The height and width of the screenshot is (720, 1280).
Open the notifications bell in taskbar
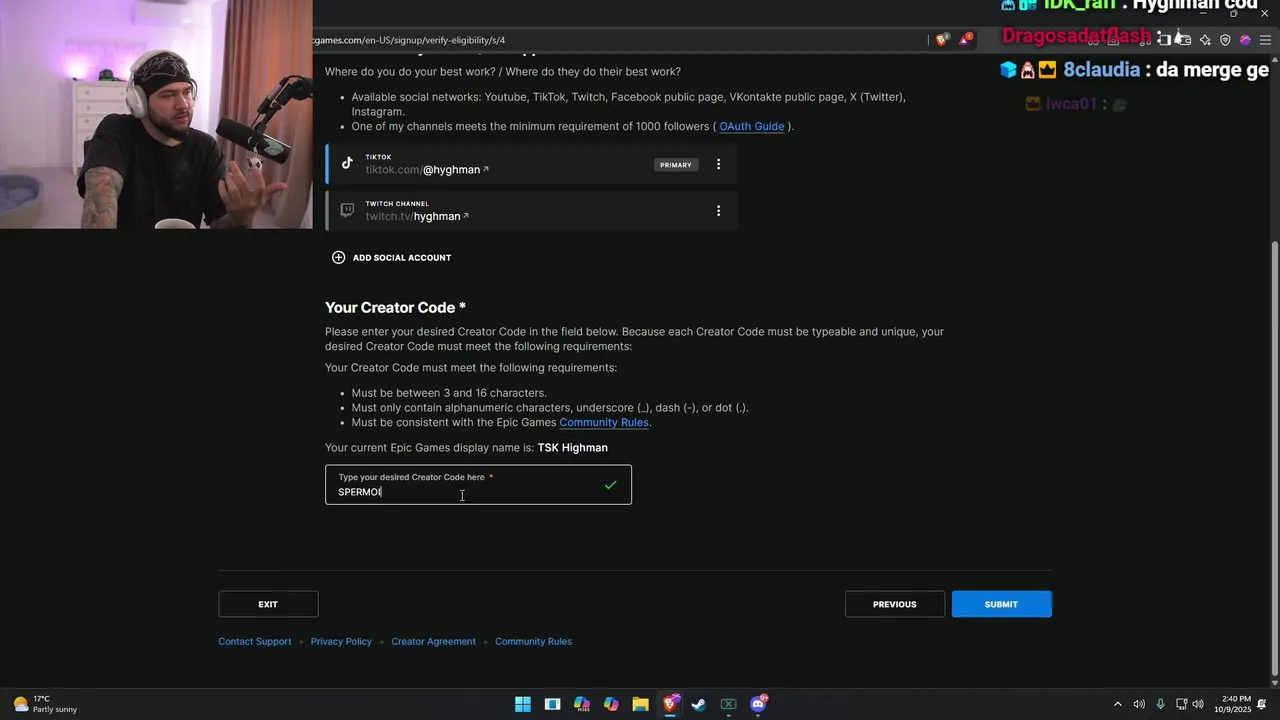click(x=1262, y=704)
